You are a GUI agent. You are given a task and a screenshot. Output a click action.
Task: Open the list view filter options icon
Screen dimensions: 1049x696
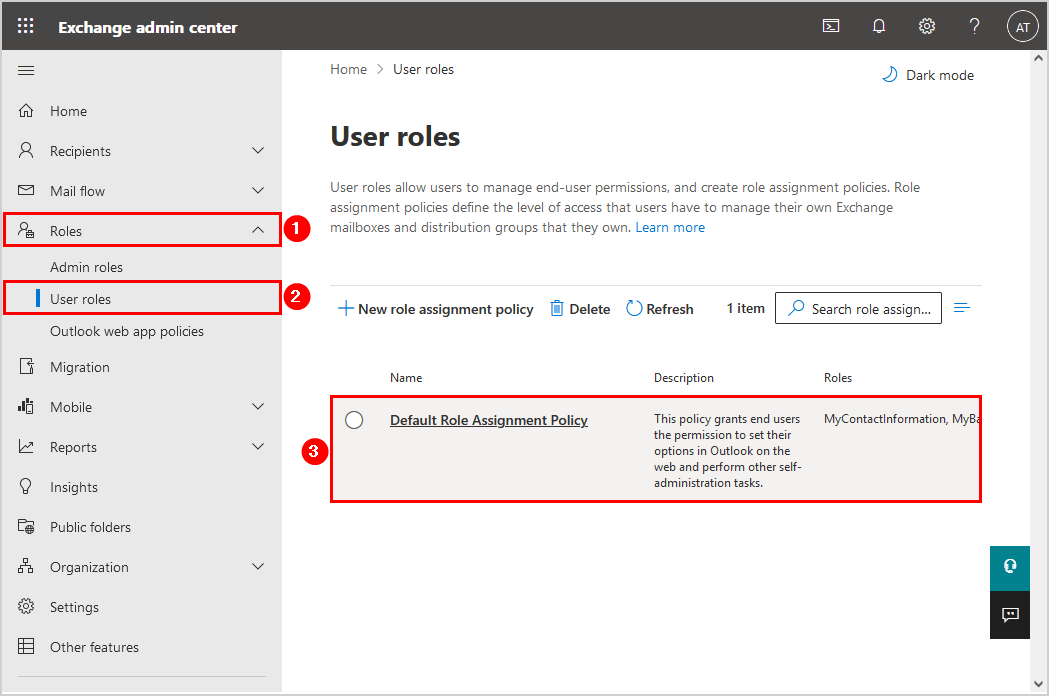(x=962, y=308)
